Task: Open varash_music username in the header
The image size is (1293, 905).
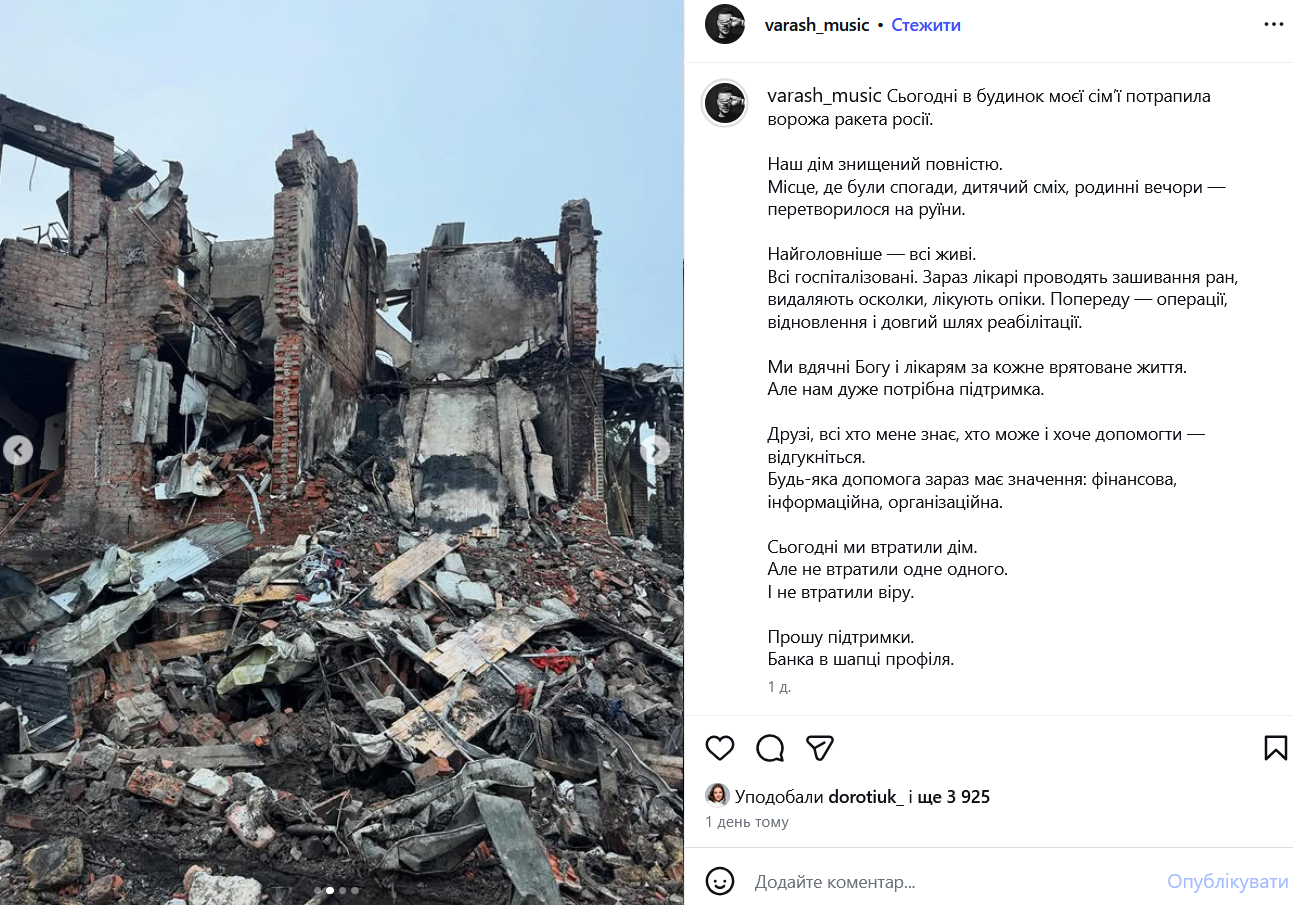Action: [x=817, y=25]
